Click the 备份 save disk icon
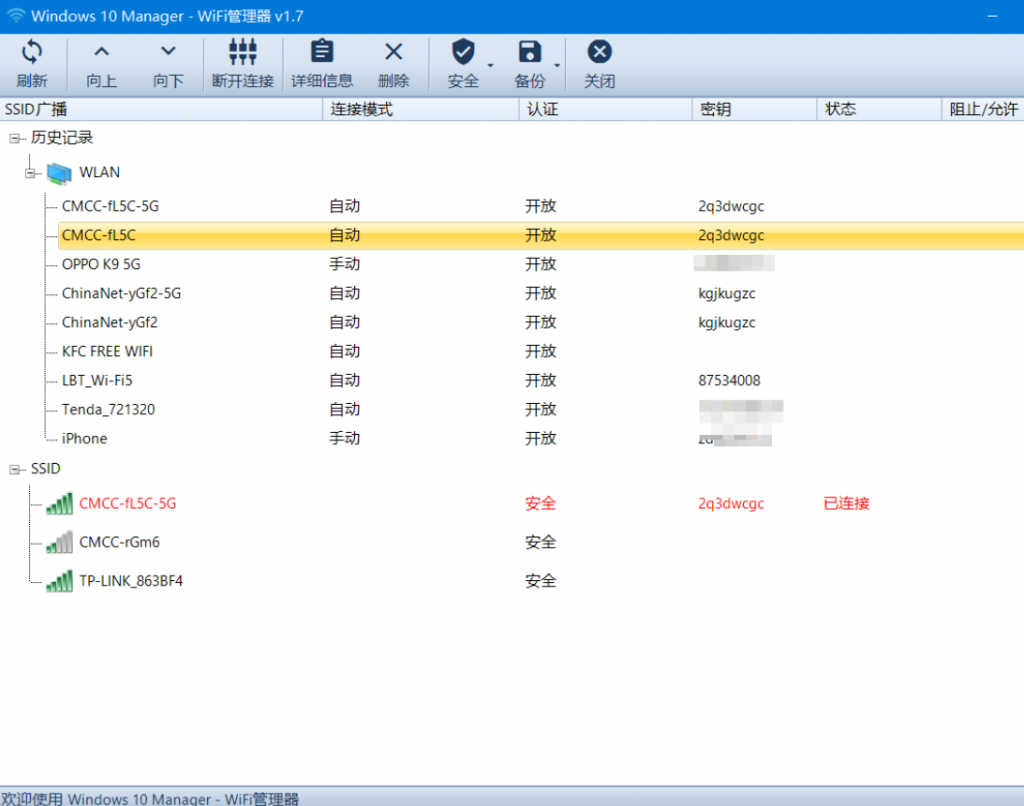 530,52
